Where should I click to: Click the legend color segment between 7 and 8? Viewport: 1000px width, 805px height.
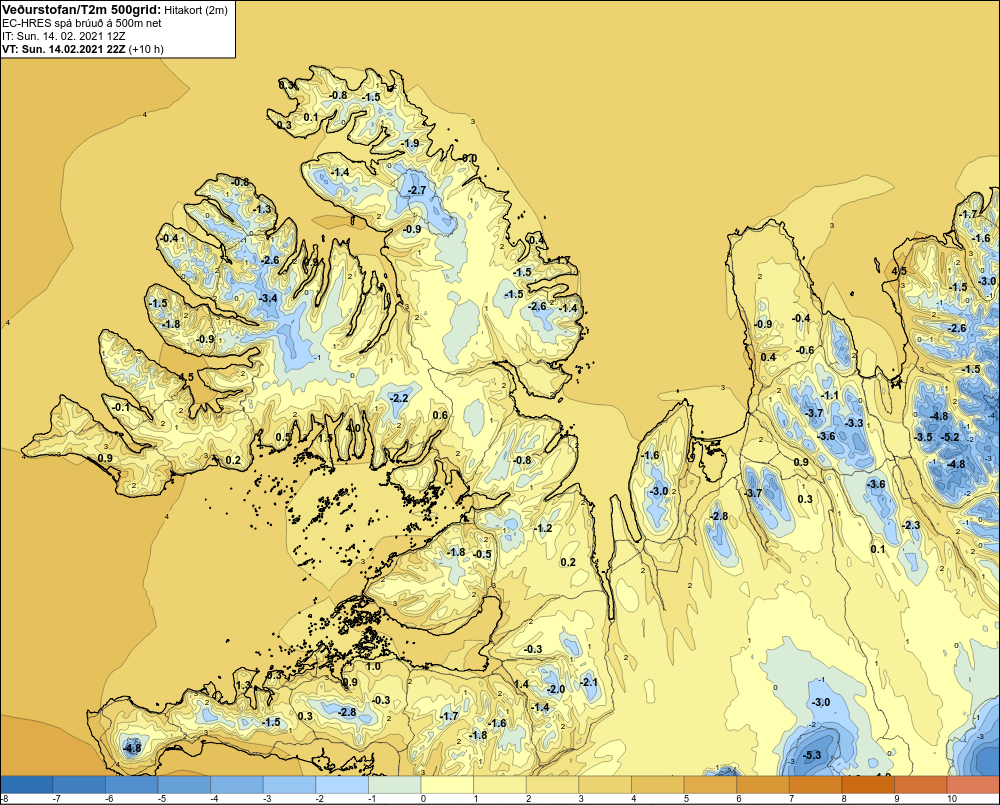(x=815, y=784)
